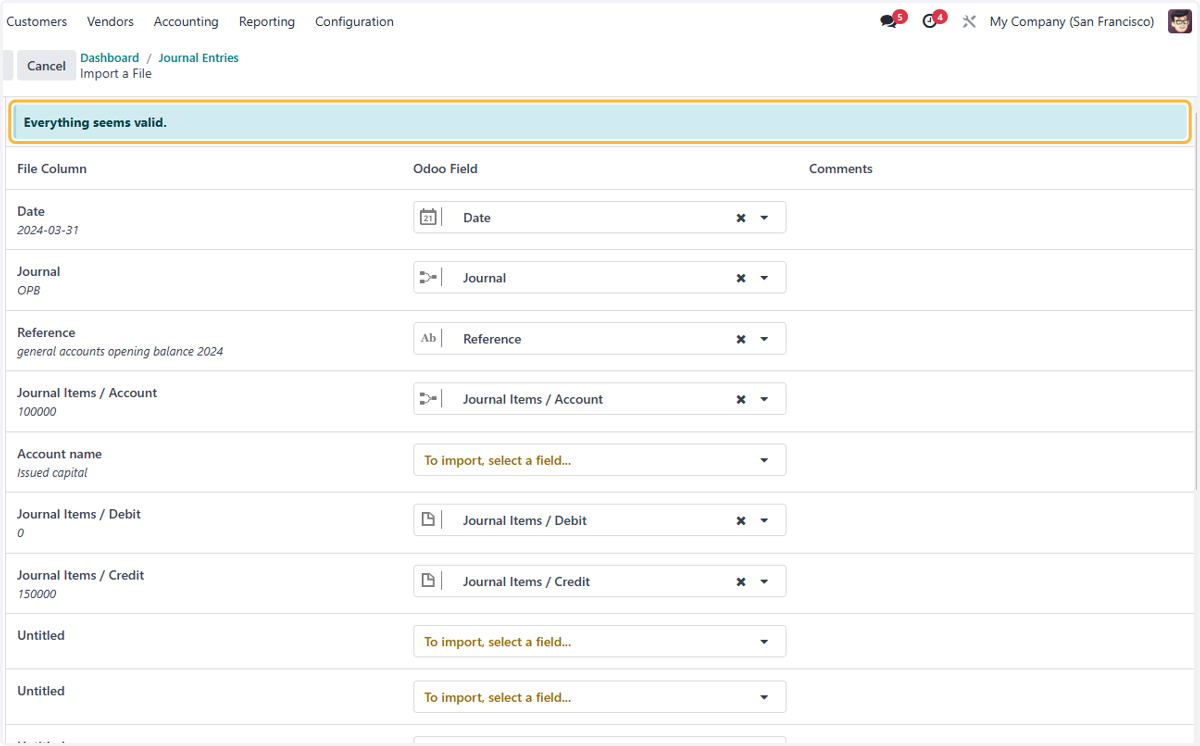Click sample value 150000
Viewport: 1200px width, 746px height.
[37, 594]
